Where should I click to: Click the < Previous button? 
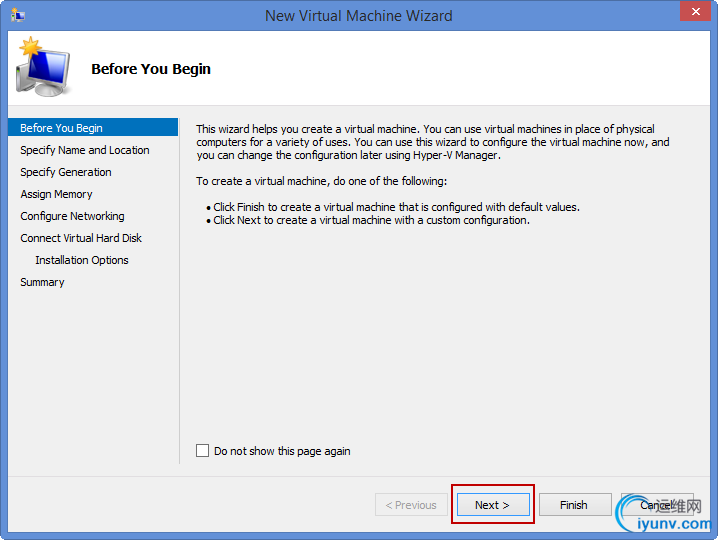click(x=411, y=505)
